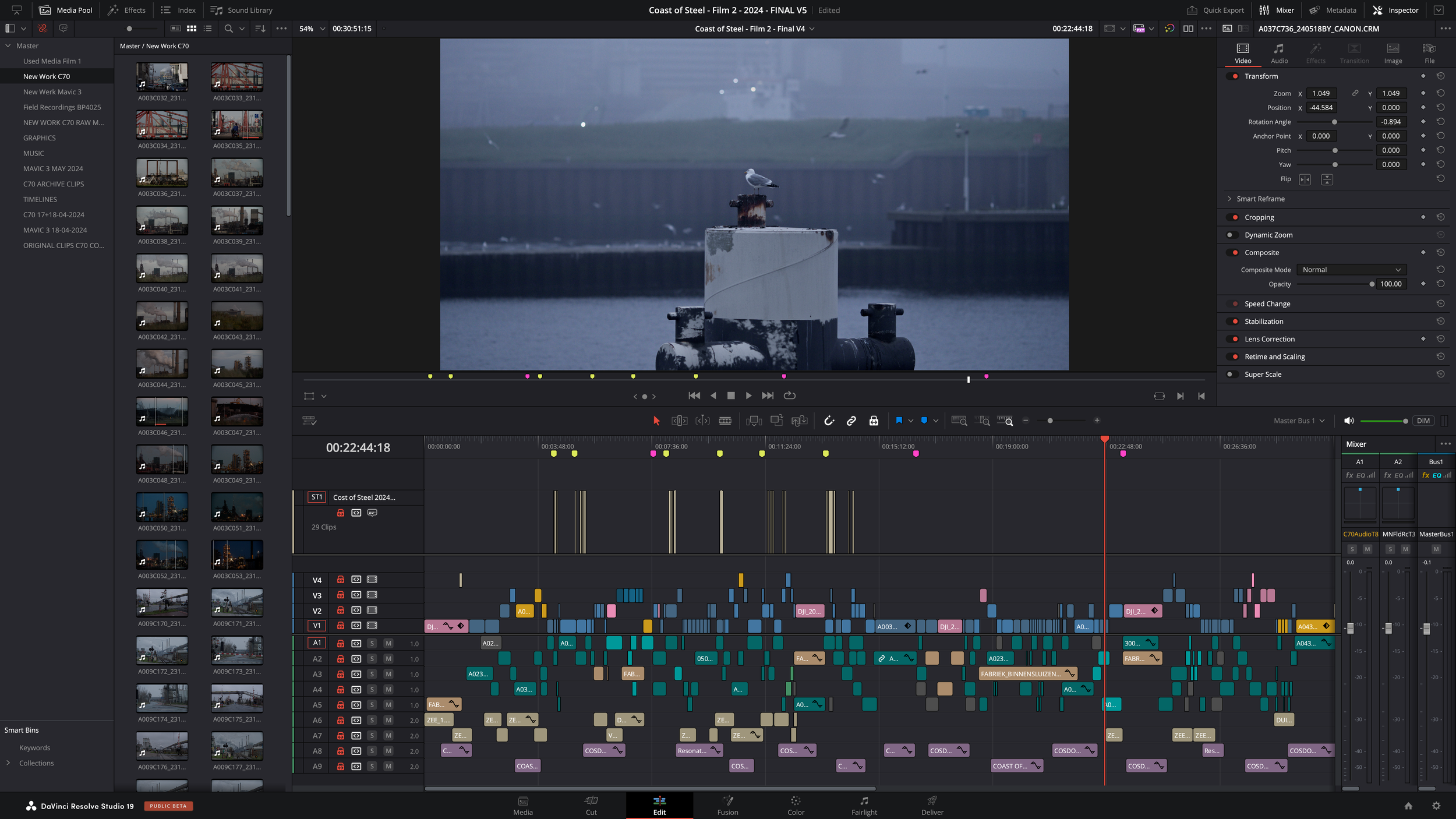Click the blue Marker icon
This screenshot has height=819, width=1456.
click(924, 420)
